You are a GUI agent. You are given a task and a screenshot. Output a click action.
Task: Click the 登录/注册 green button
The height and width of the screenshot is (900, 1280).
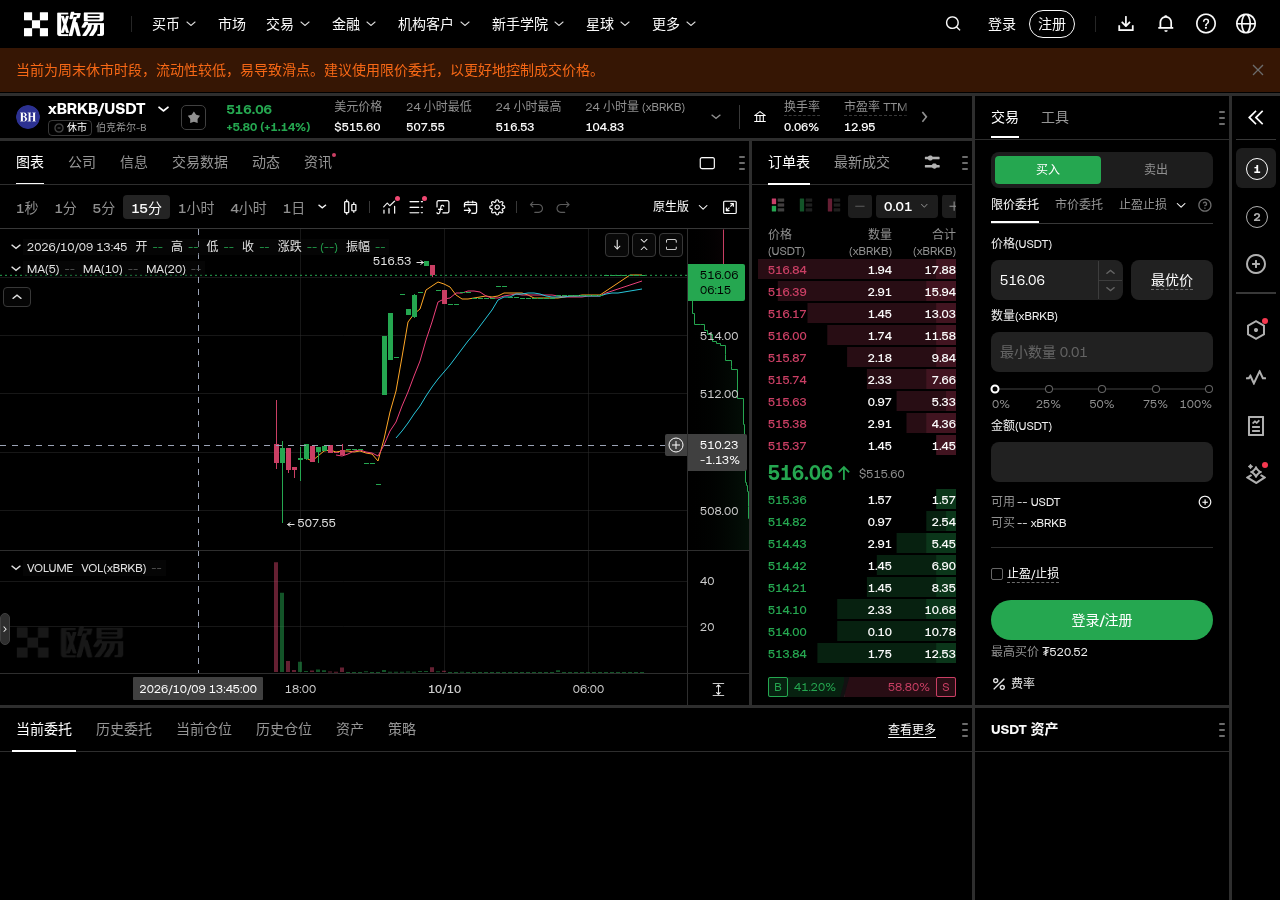1102,620
